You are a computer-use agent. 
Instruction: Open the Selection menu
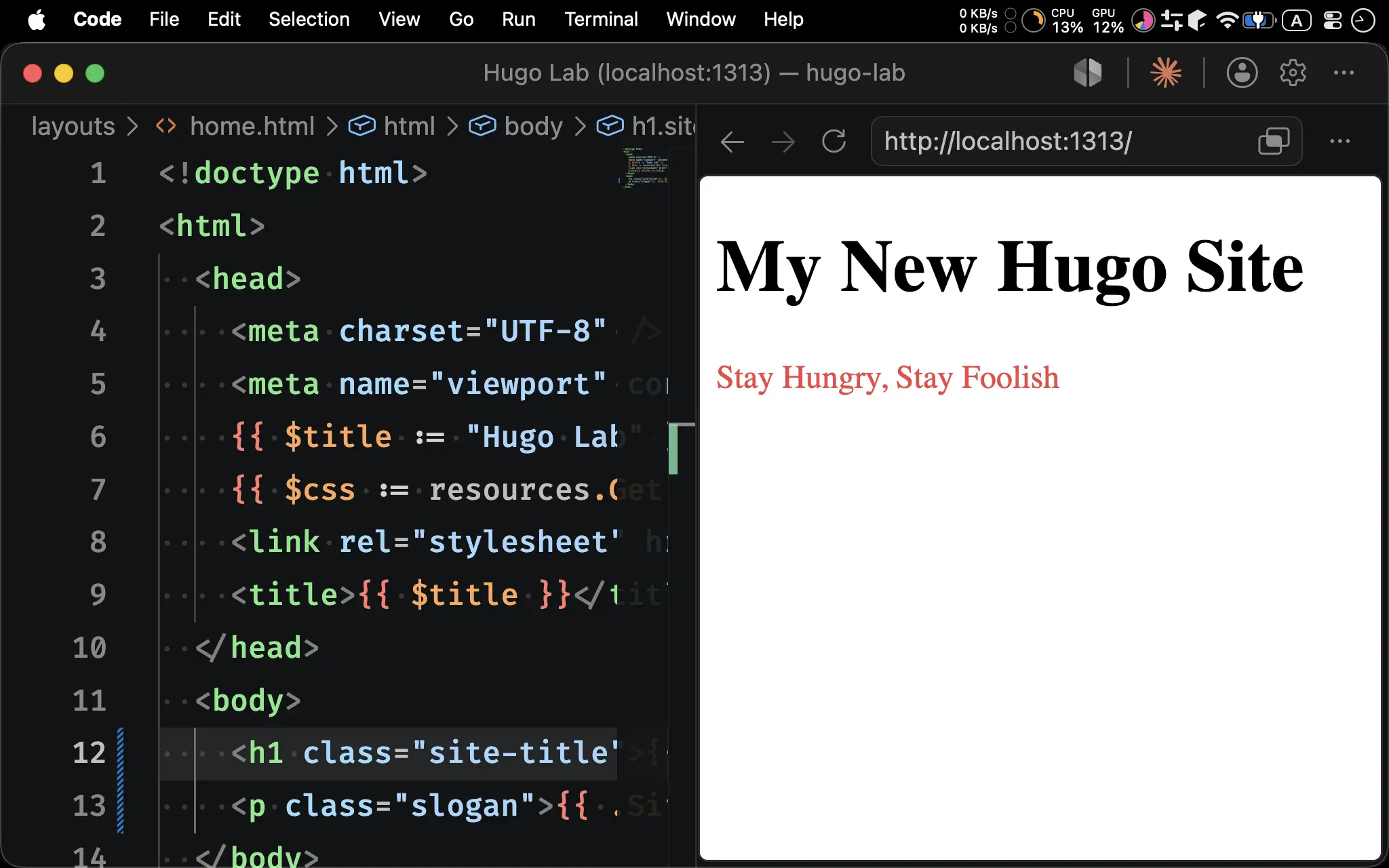309,19
